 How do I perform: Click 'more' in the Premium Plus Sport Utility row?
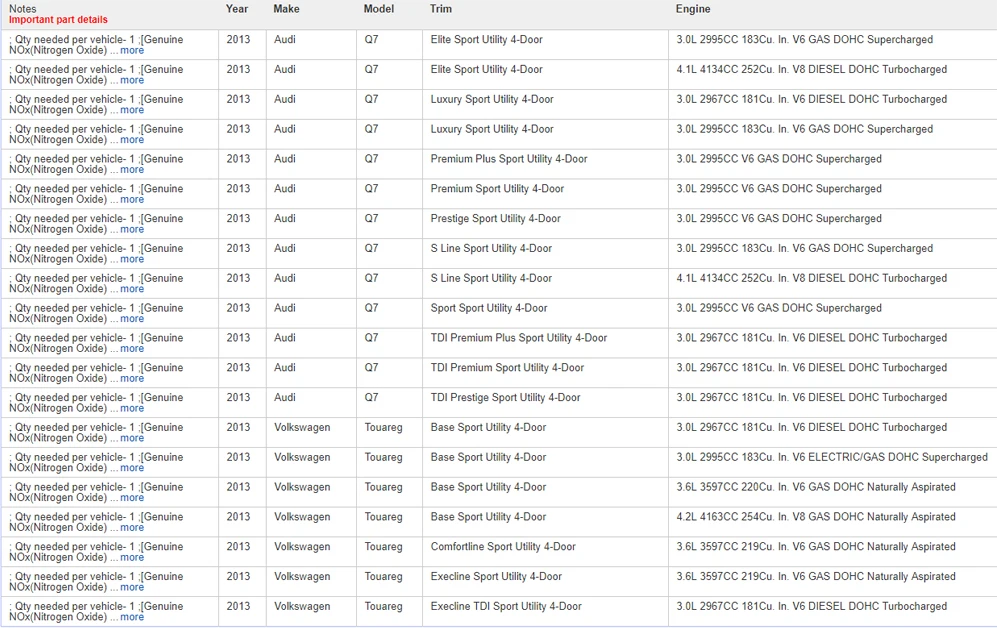[x=132, y=170]
